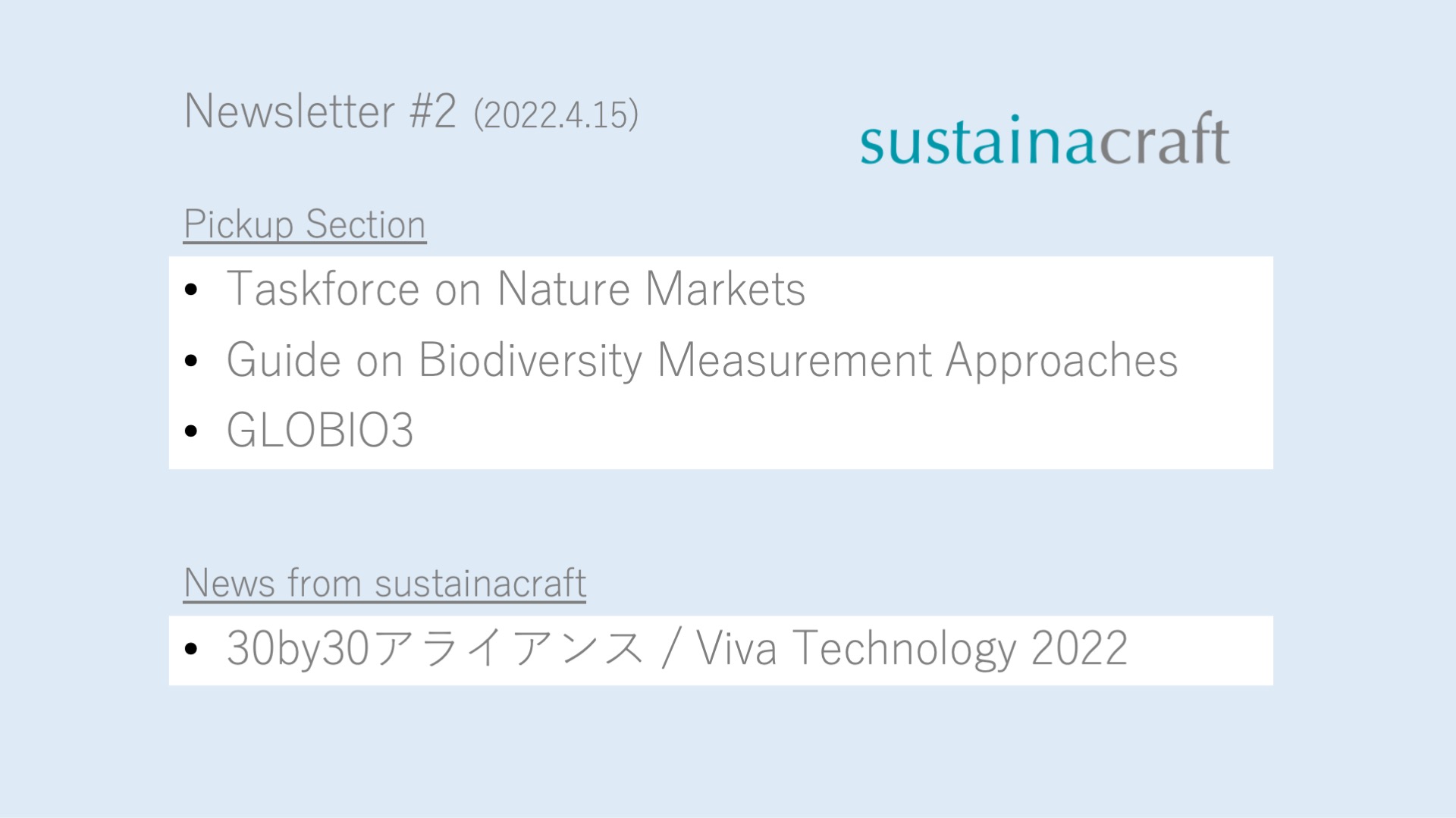This screenshot has width=1456, height=818.
Task: Open the underlined Pickup Section heading
Action: pyautogui.click(x=304, y=224)
